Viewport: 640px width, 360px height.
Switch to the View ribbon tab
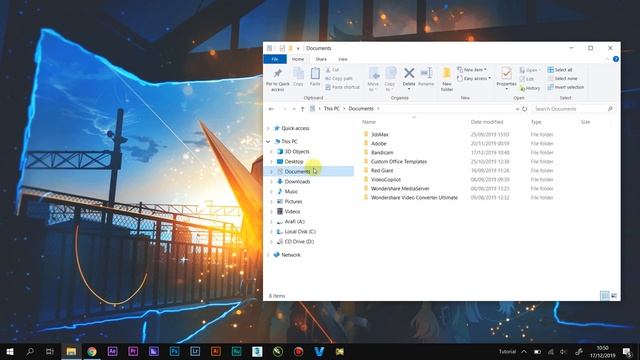click(x=342, y=59)
